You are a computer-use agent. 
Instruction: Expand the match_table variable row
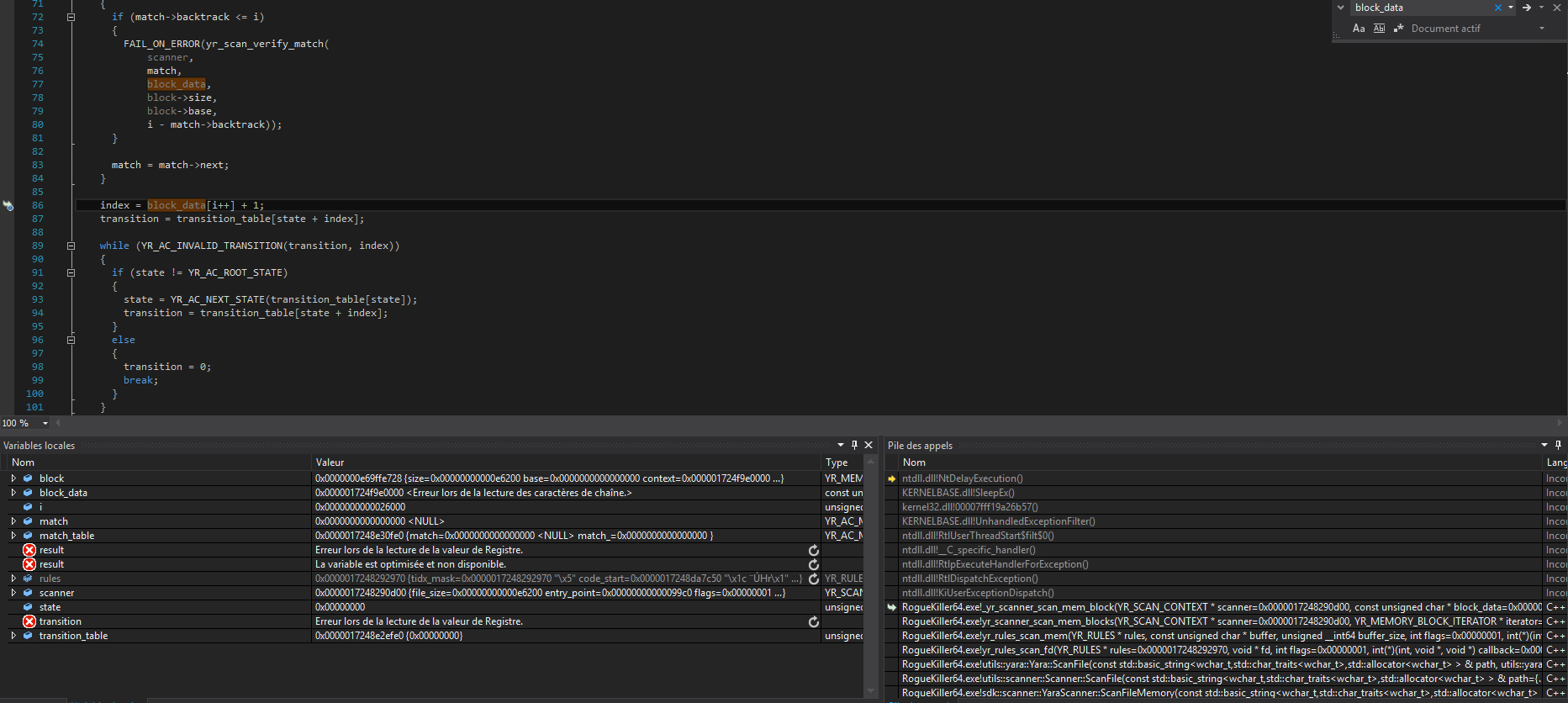tap(13, 536)
